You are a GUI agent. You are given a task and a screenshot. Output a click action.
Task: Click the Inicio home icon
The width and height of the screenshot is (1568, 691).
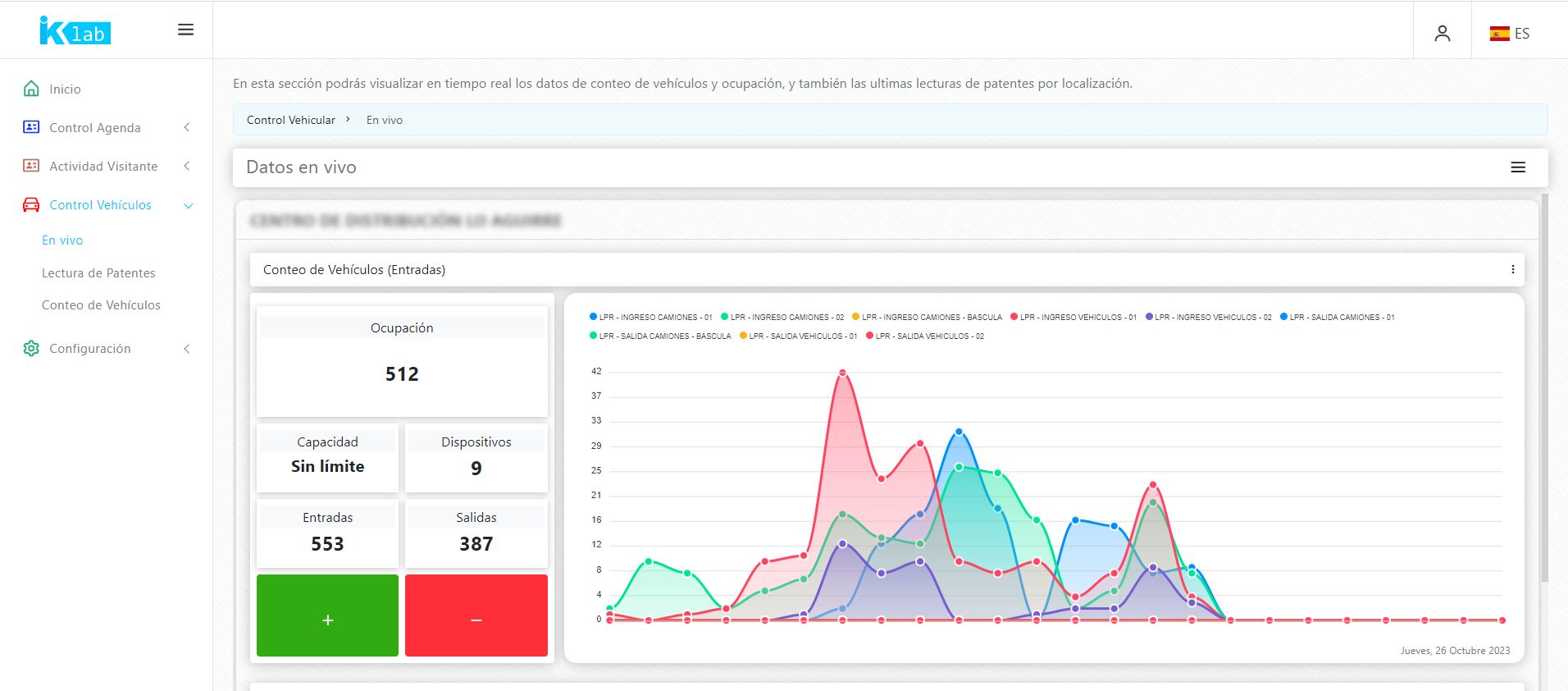tap(31, 89)
